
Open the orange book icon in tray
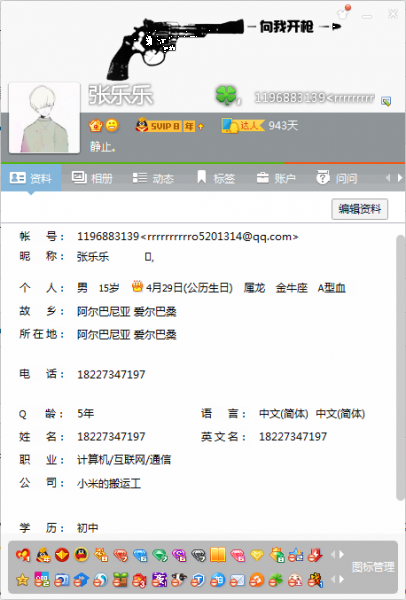[218, 555]
